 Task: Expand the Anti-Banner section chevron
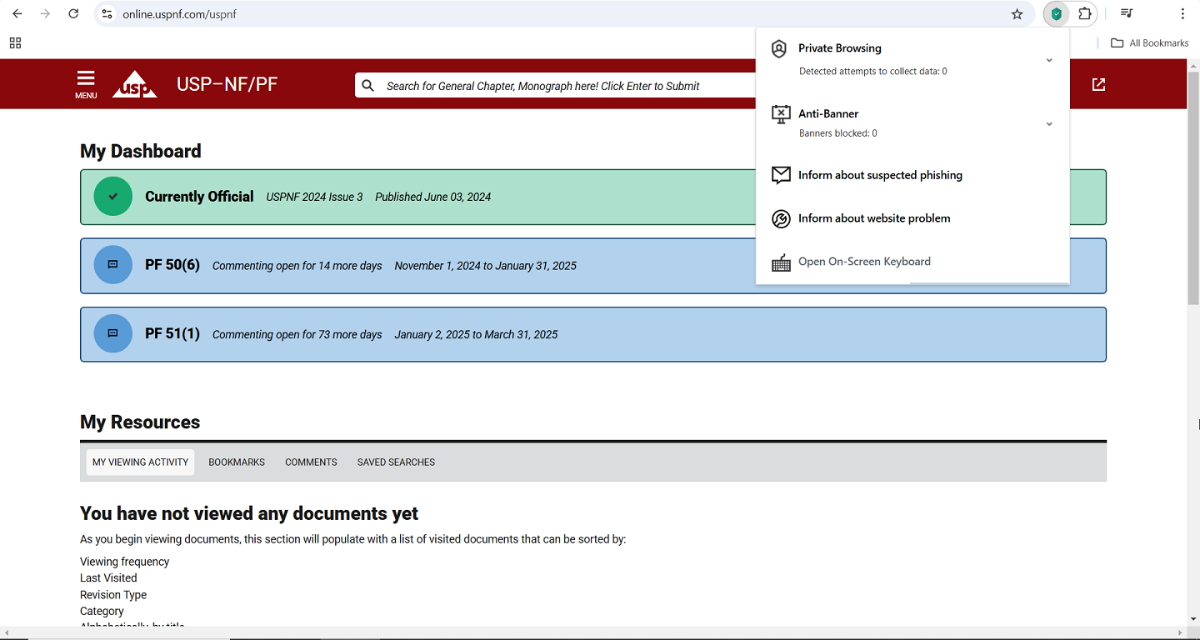(1049, 124)
